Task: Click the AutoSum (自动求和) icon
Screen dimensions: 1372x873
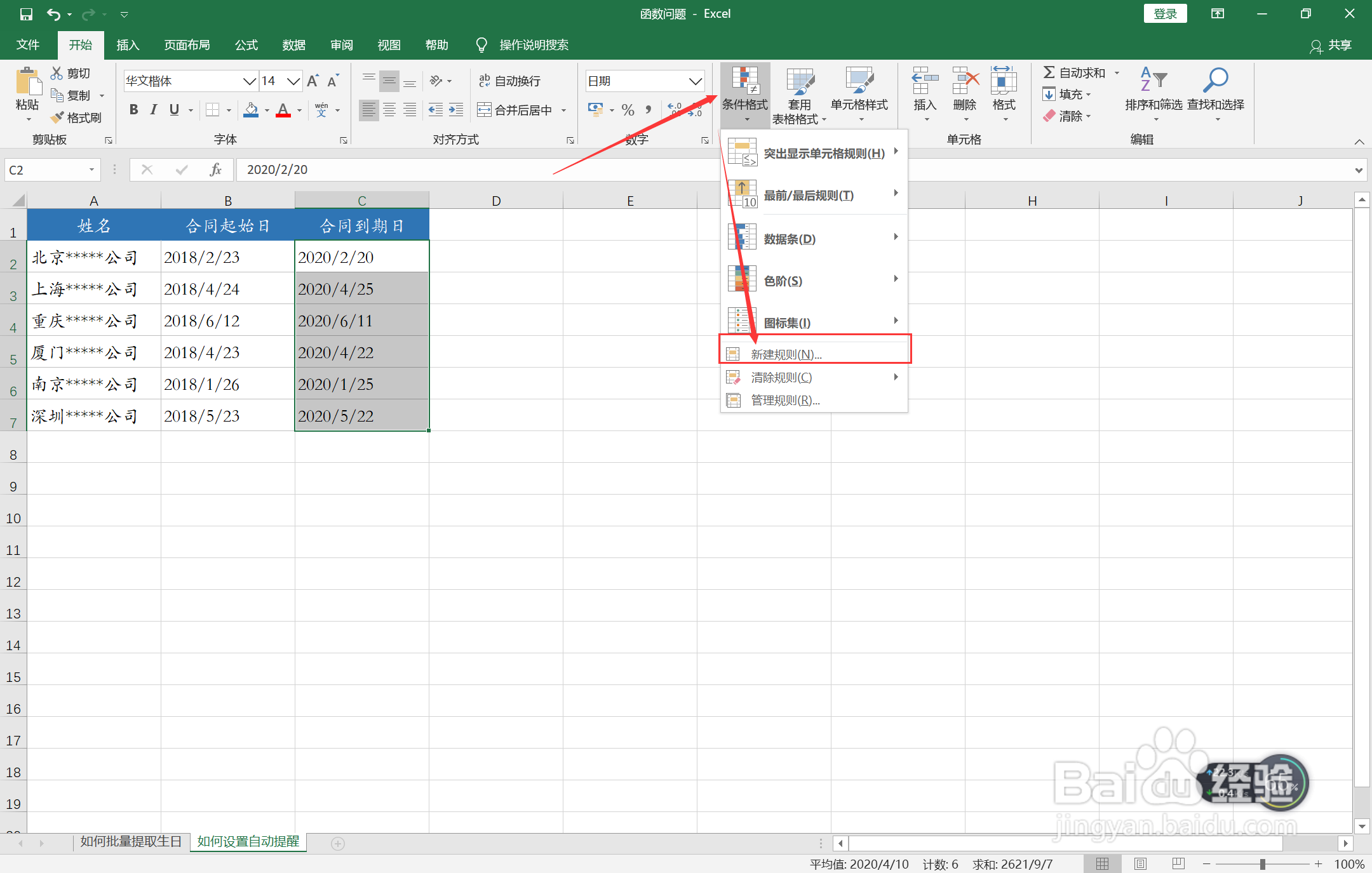Action: pyautogui.click(x=1049, y=73)
